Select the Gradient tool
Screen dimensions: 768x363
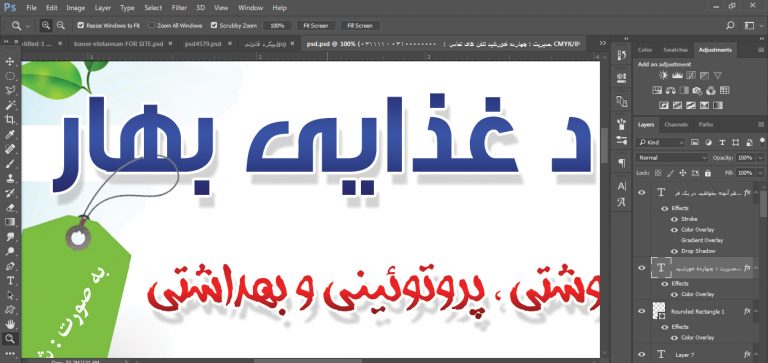click(10, 222)
